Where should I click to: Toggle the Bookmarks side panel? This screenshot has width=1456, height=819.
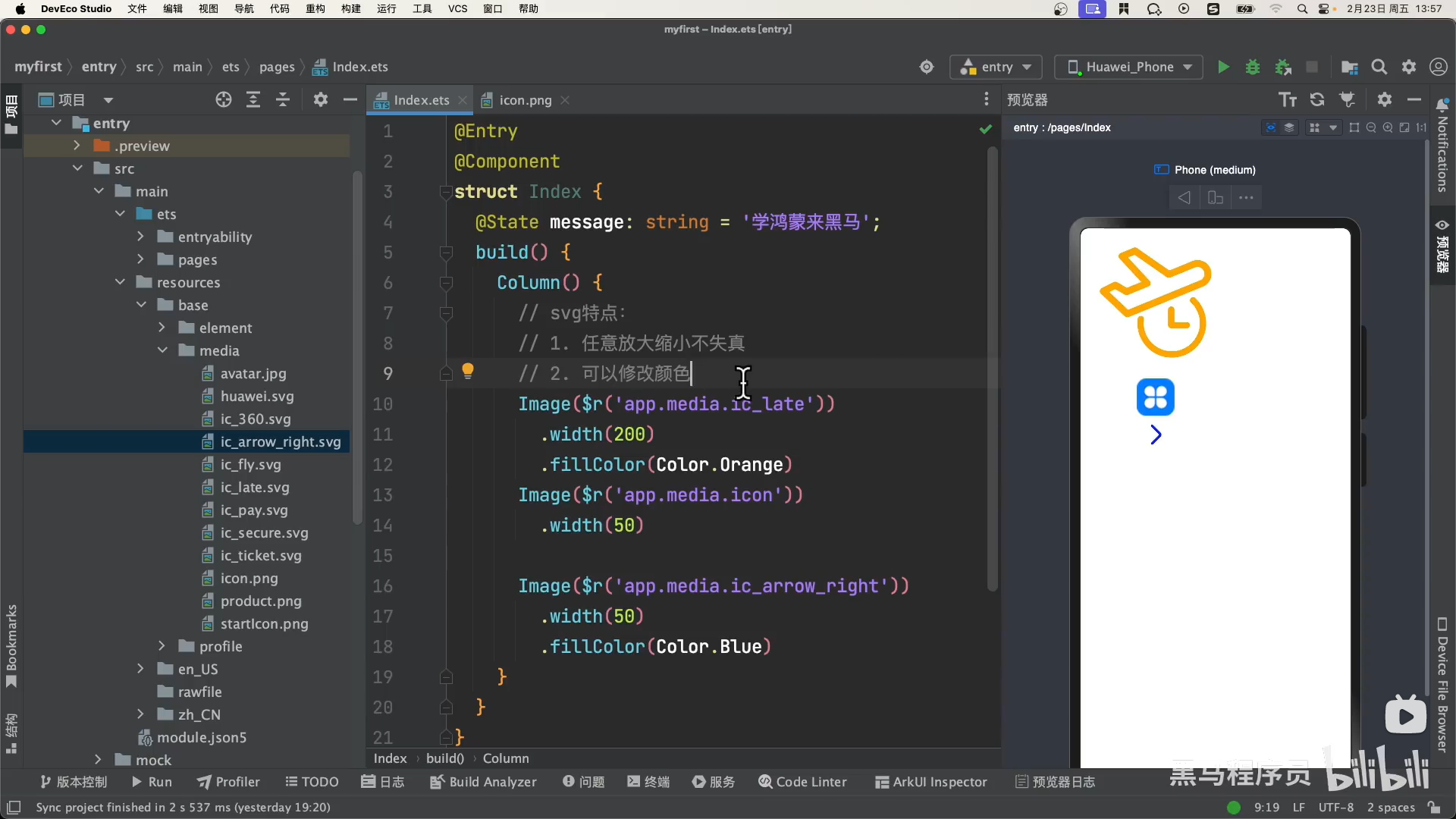click(11, 645)
